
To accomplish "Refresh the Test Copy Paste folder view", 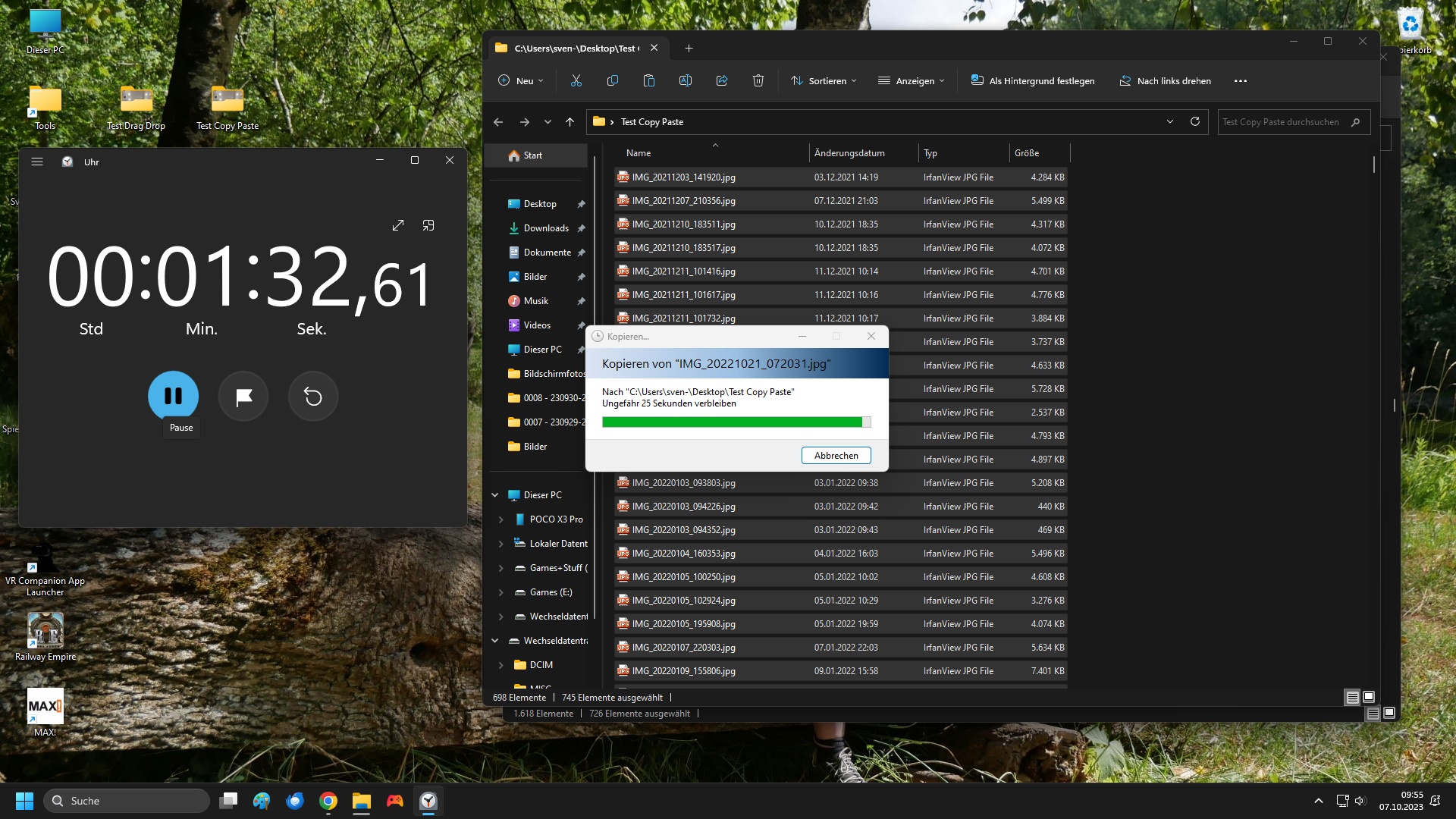I will (x=1195, y=121).
